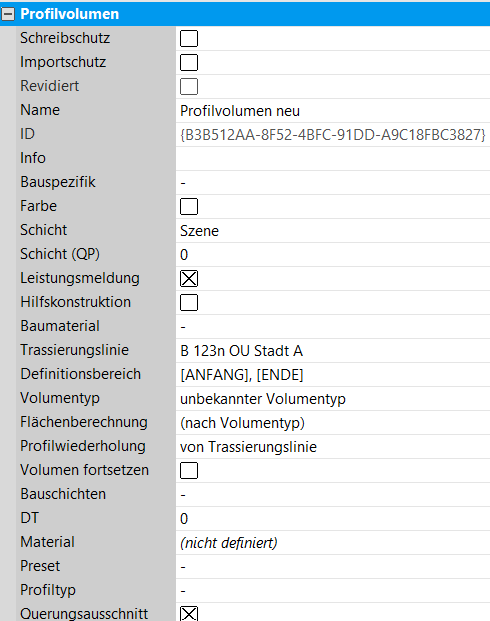490x621 pixels.
Task: Open the Volumentyp 'unbekannter Volumentyp' dropdown
Action: pos(333,398)
